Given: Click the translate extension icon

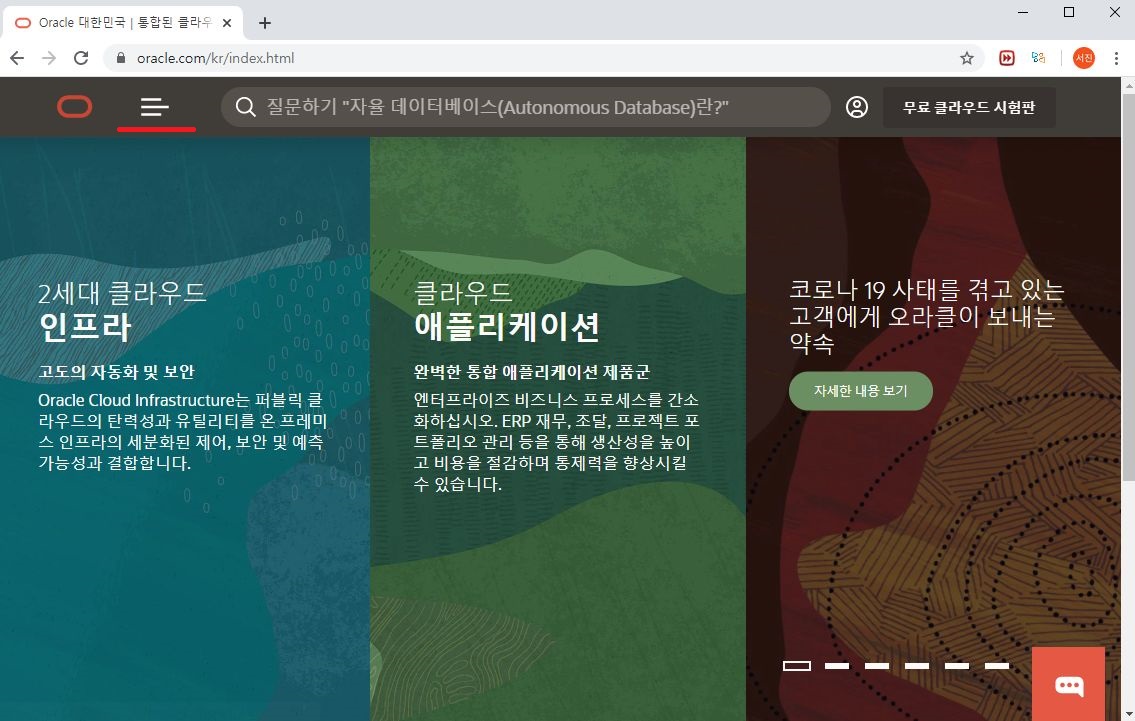Looking at the screenshot, I should (1039, 58).
